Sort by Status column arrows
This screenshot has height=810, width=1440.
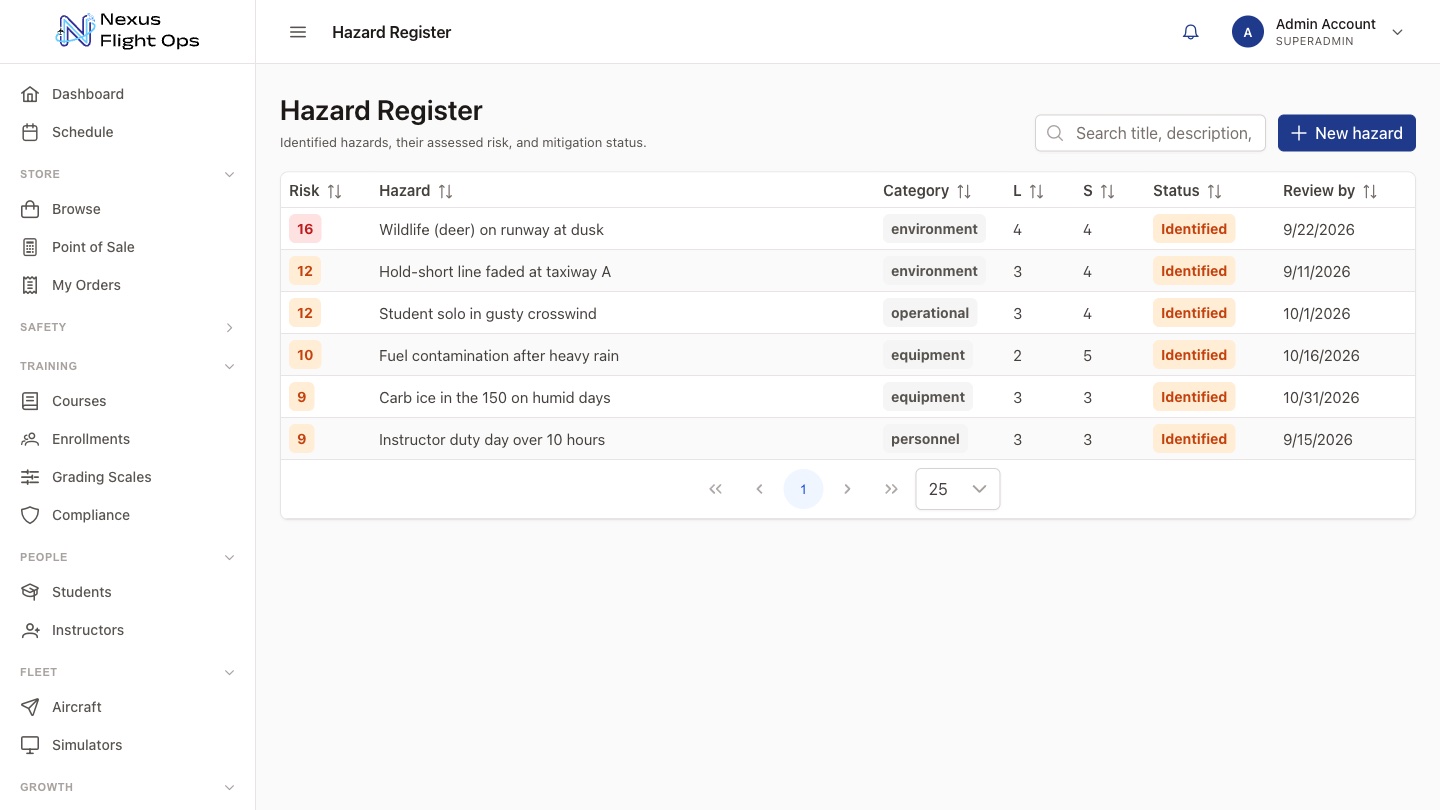(x=1214, y=191)
